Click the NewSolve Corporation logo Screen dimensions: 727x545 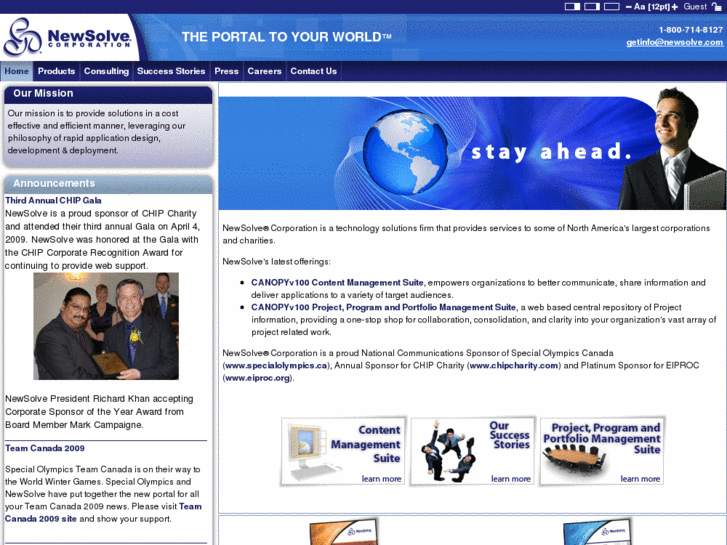coord(68,37)
